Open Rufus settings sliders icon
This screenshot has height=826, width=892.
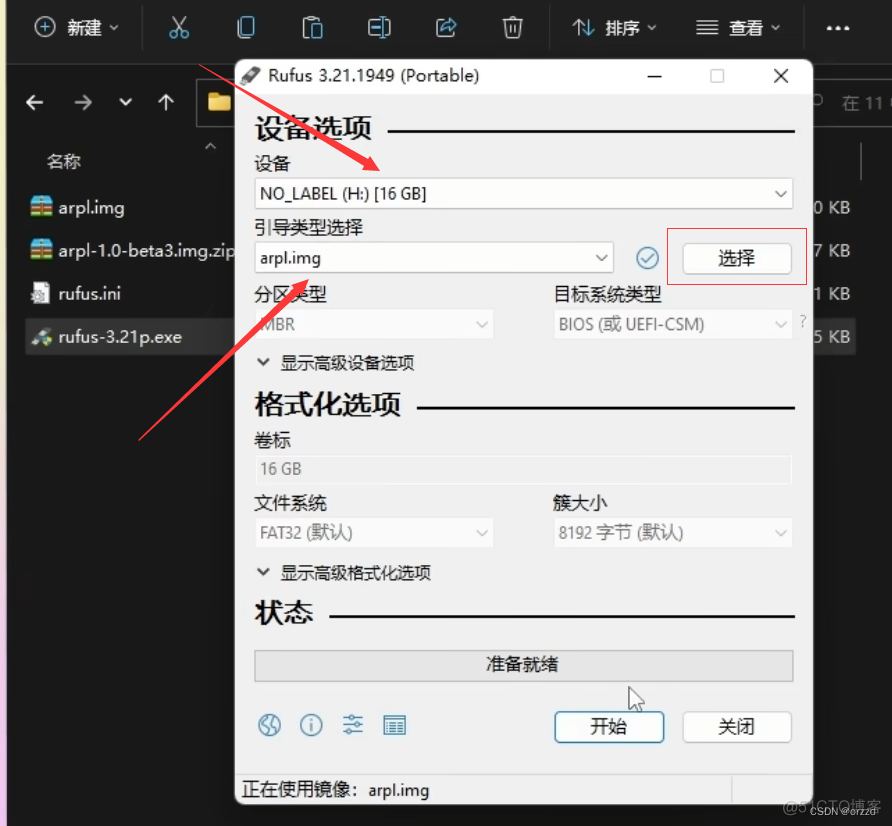(x=352, y=725)
